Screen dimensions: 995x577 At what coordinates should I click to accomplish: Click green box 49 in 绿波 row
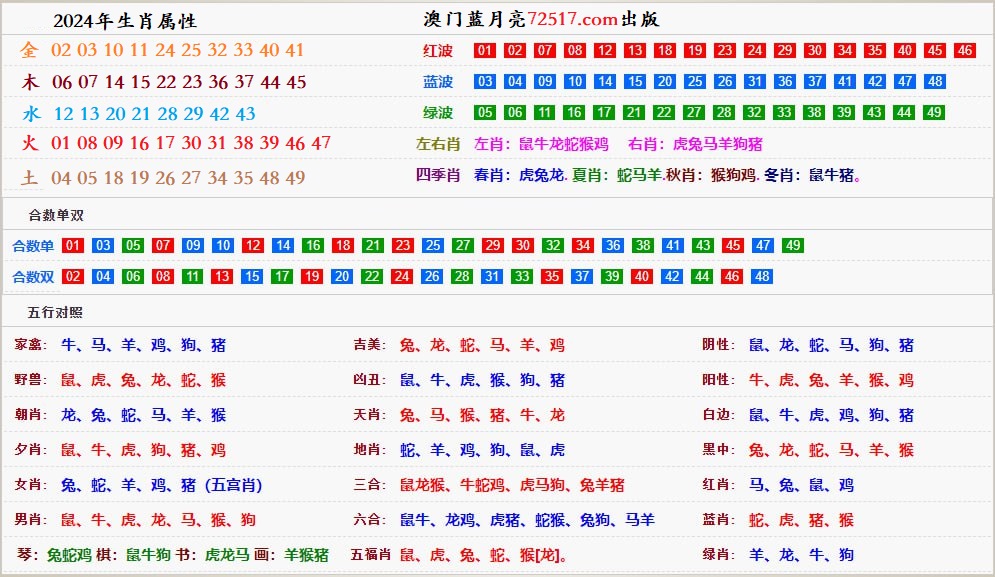tap(934, 113)
